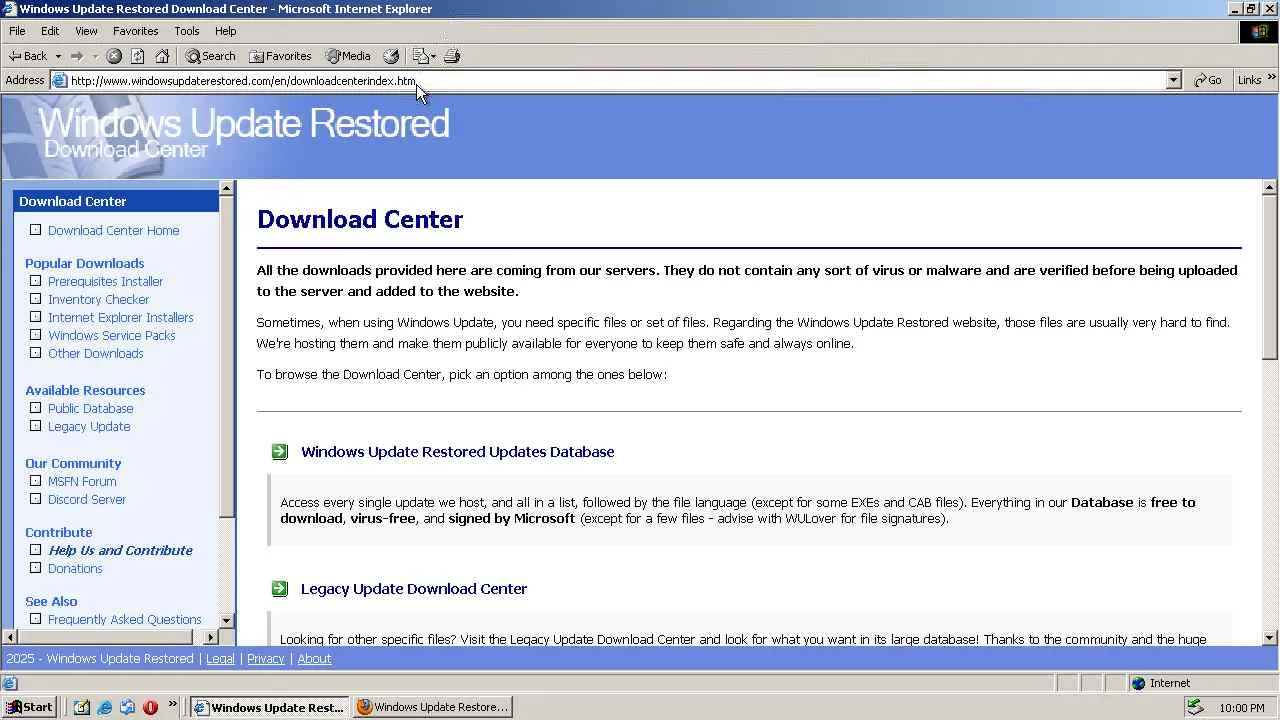Open the Prerequisites Installer link
The width and height of the screenshot is (1280, 720).
105,282
